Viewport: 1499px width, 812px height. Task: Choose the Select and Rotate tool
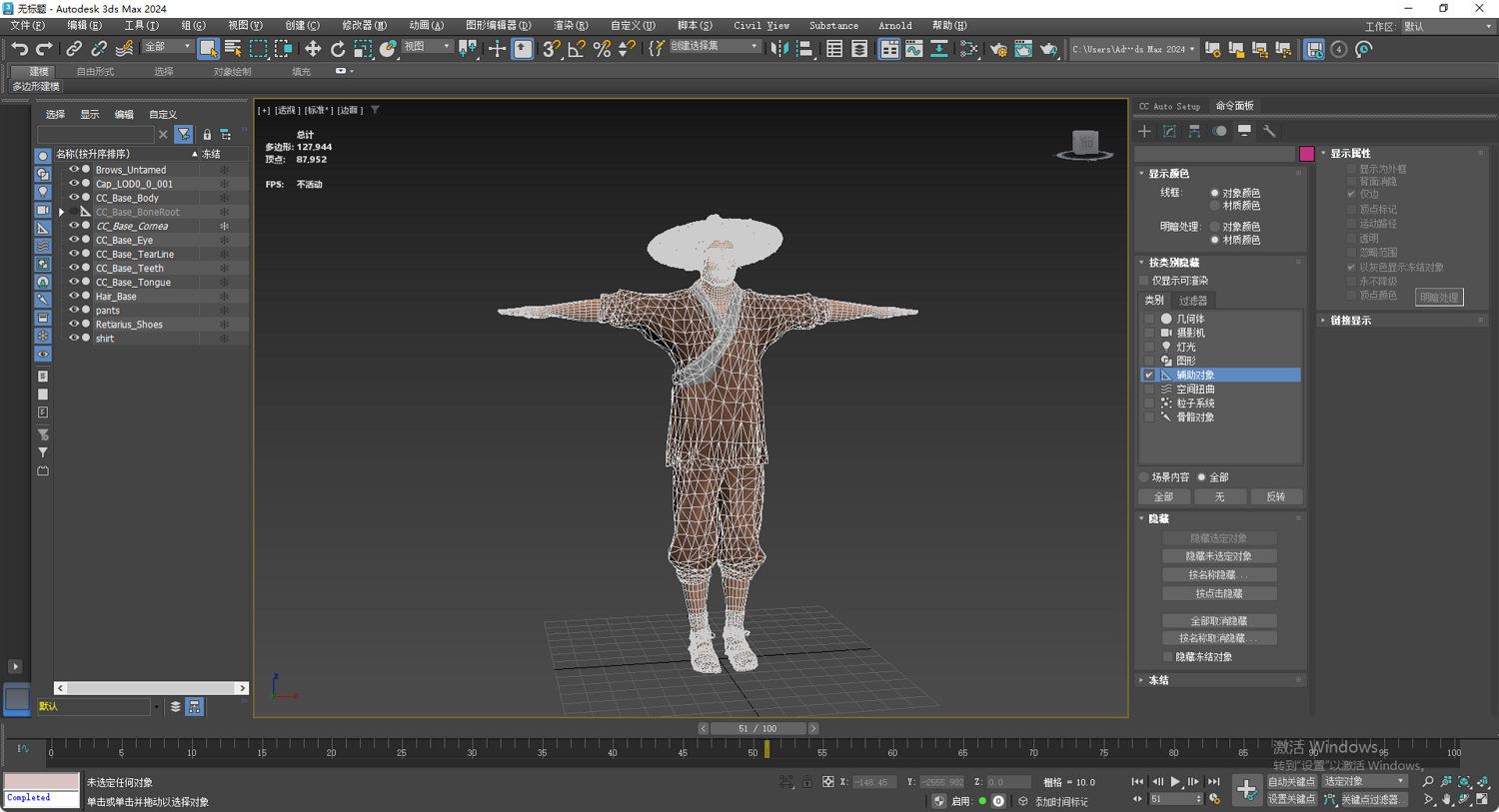tap(338, 49)
